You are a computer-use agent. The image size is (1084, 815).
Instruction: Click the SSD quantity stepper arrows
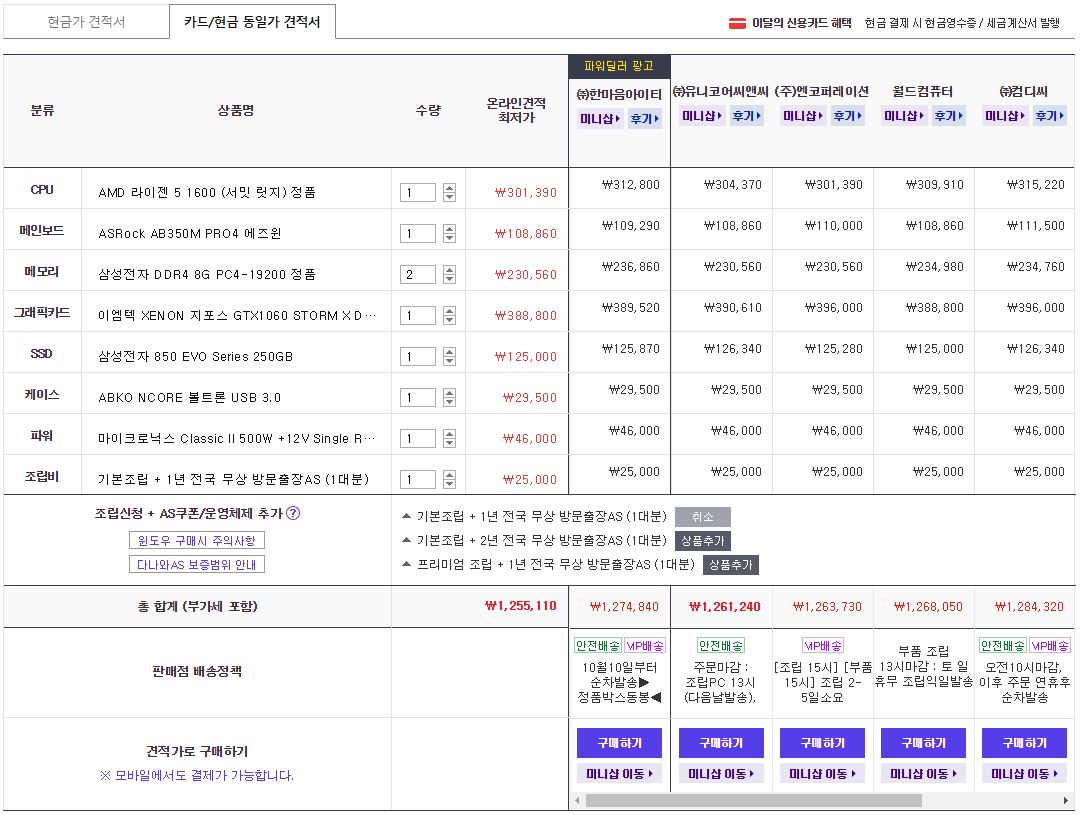pos(449,357)
